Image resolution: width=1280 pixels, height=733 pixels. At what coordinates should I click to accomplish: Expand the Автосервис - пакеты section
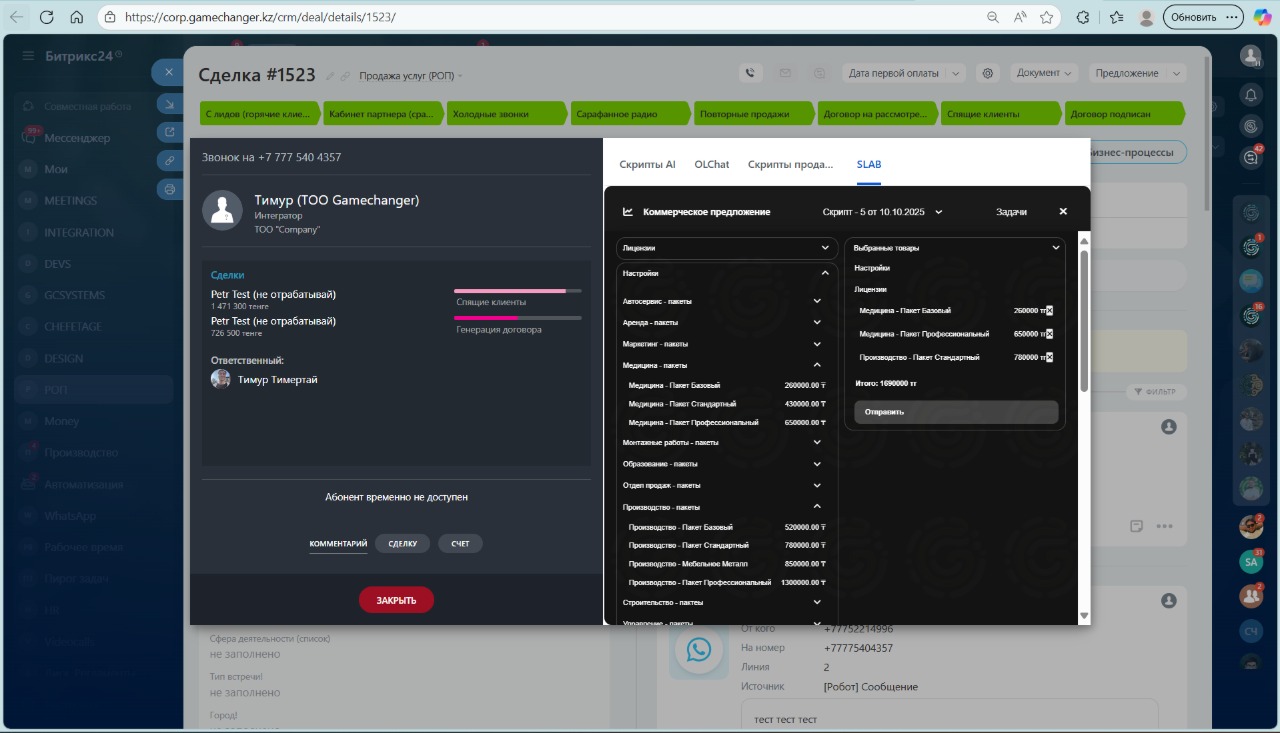(817, 301)
